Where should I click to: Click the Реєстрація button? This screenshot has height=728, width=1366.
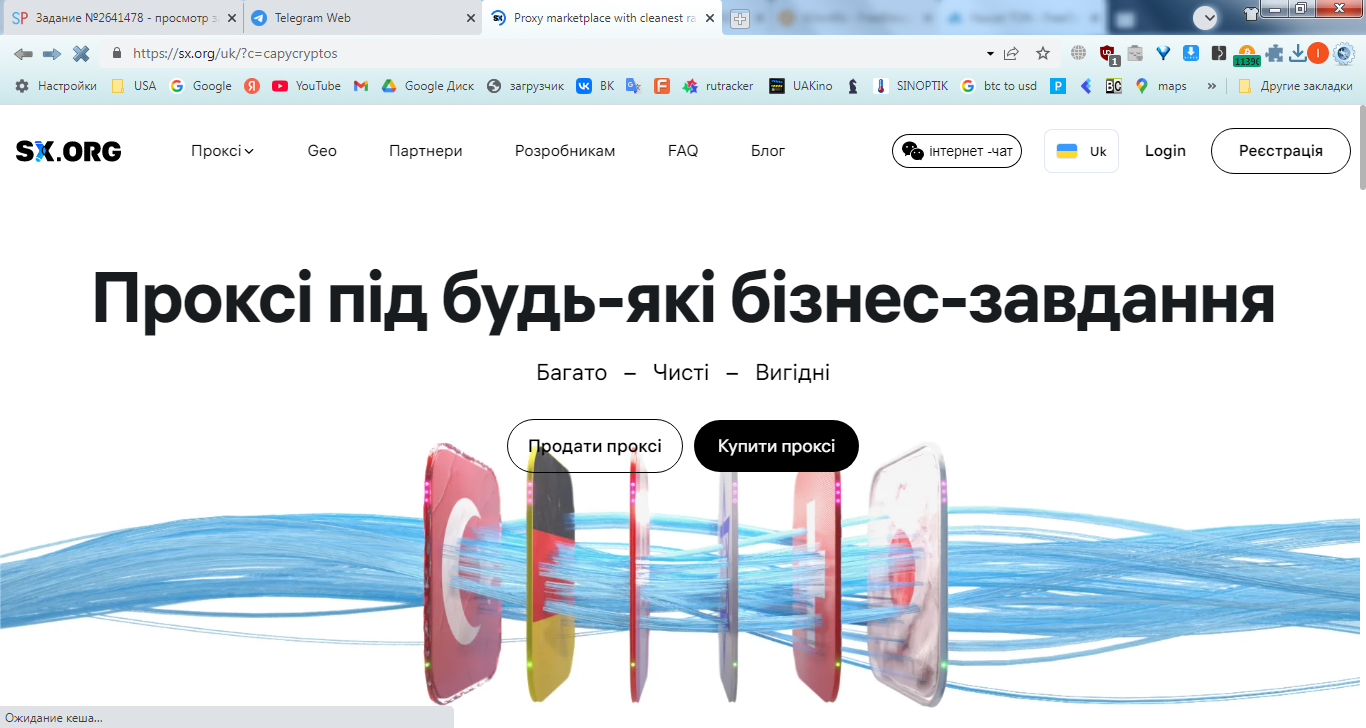(1281, 151)
